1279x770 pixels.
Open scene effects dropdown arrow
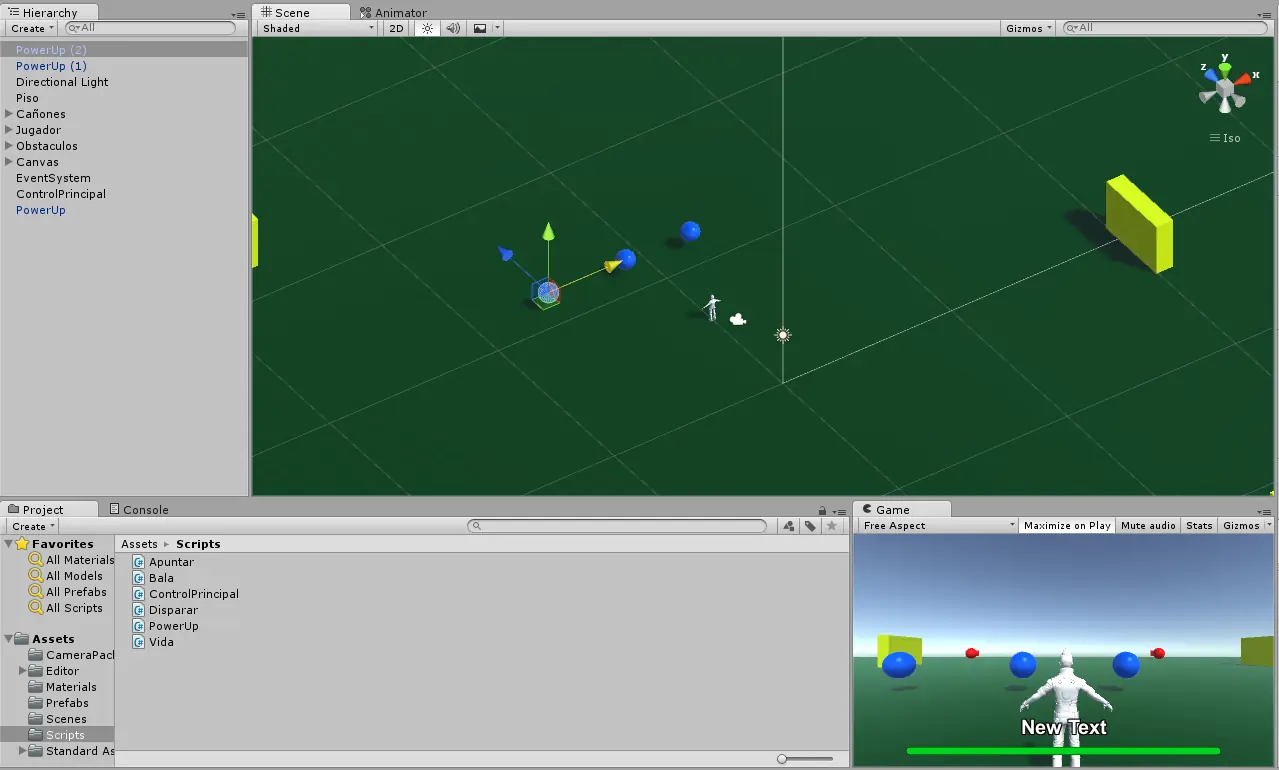497,28
